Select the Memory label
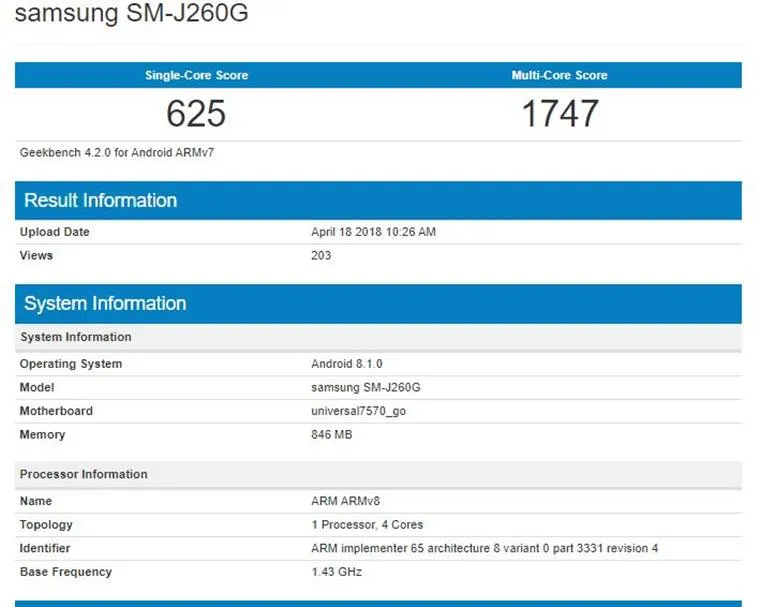This screenshot has width=759, height=607. (42, 435)
